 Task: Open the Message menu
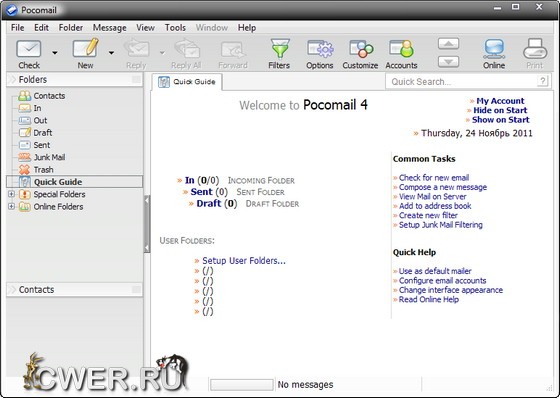(x=109, y=28)
